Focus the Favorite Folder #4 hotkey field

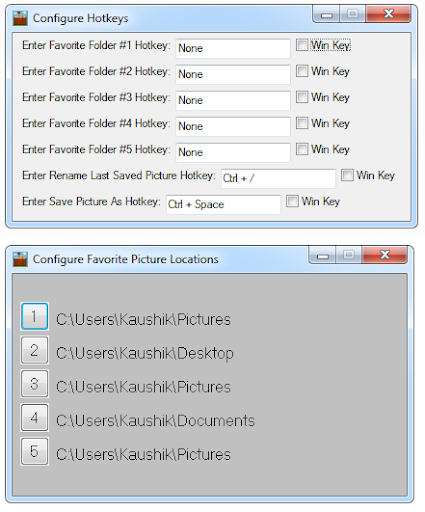(233, 126)
